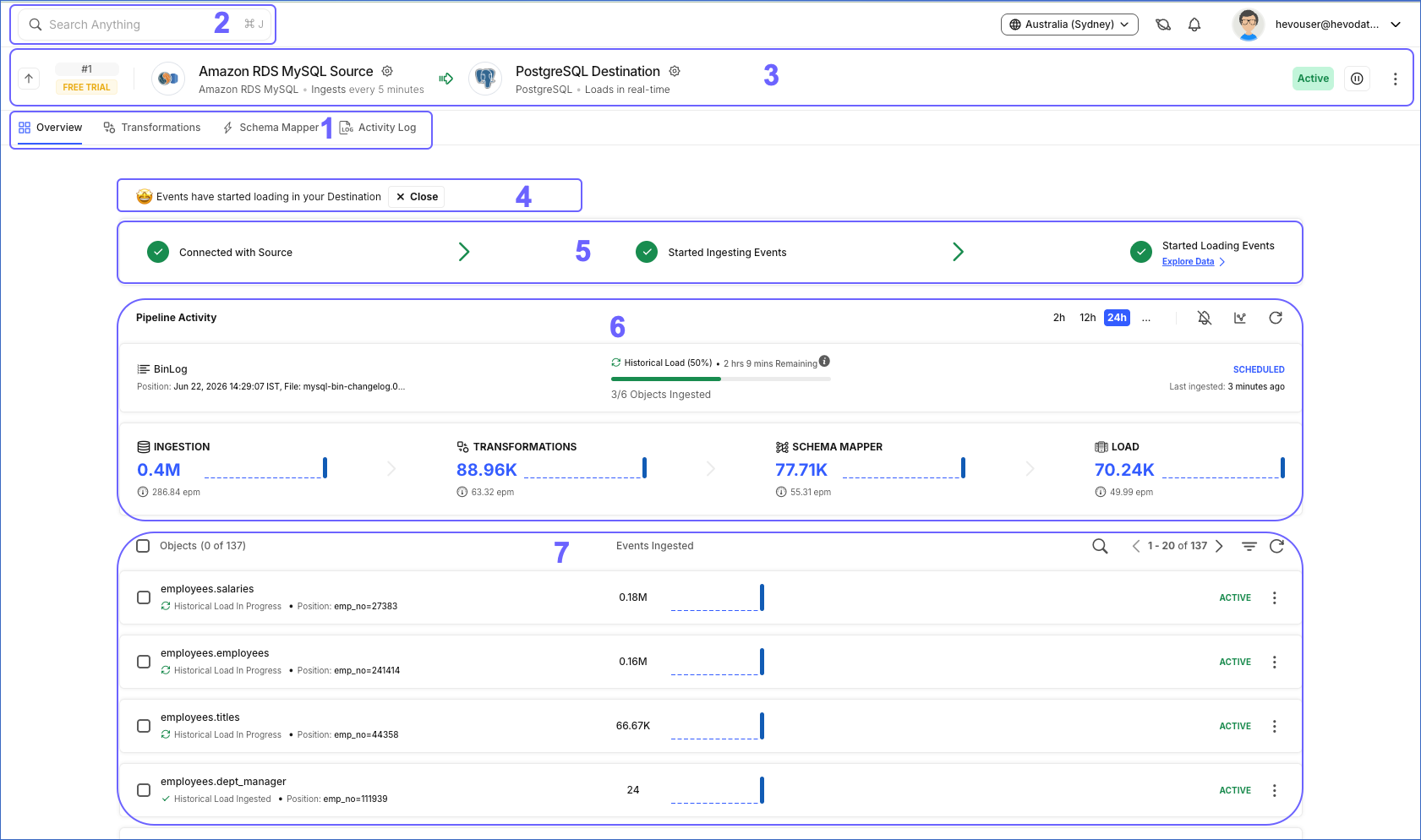Image resolution: width=1421 pixels, height=840 pixels.
Task: Check the employees.titles checkbox
Action: pyautogui.click(x=144, y=726)
